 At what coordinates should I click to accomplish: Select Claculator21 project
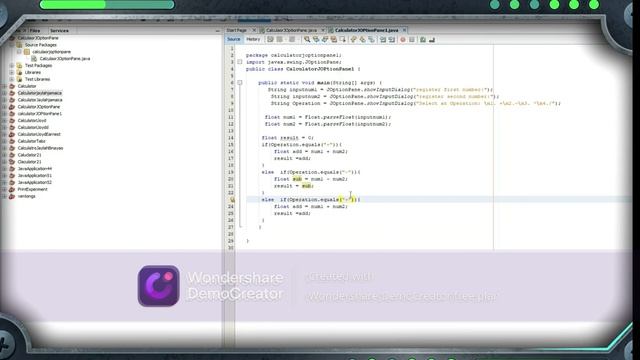pyautogui.click(x=29, y=162)
